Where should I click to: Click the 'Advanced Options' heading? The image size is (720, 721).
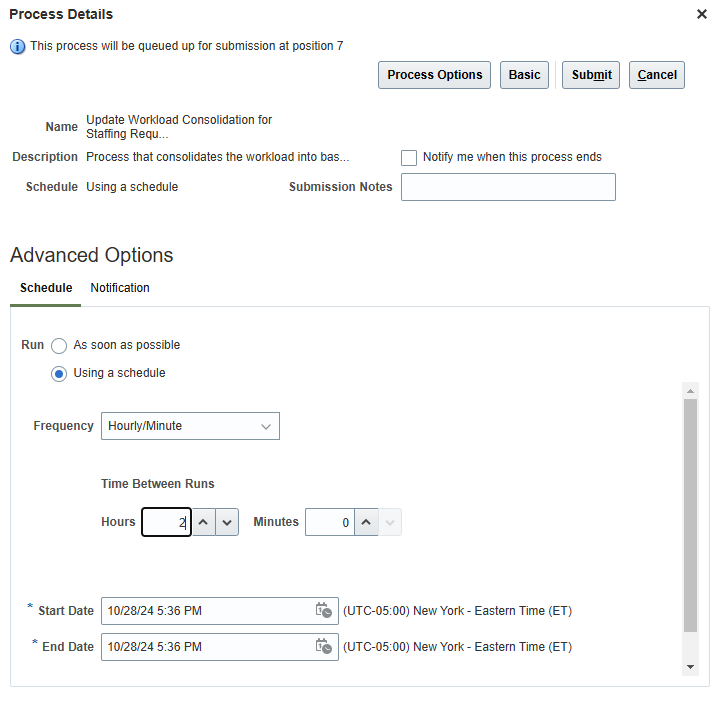click(91, 255)
